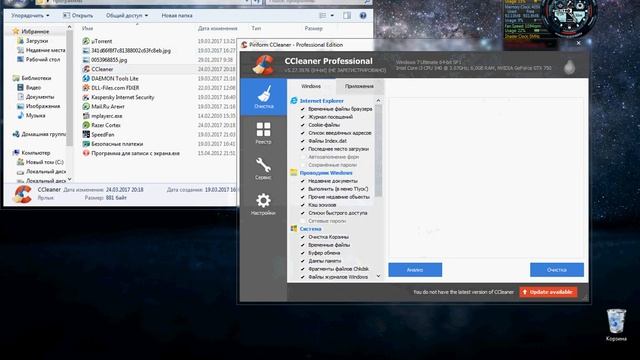Select Mail.Ru Агент icon
Image resolution: width=640 pixels, height=360 pixels.
point(86,107)
